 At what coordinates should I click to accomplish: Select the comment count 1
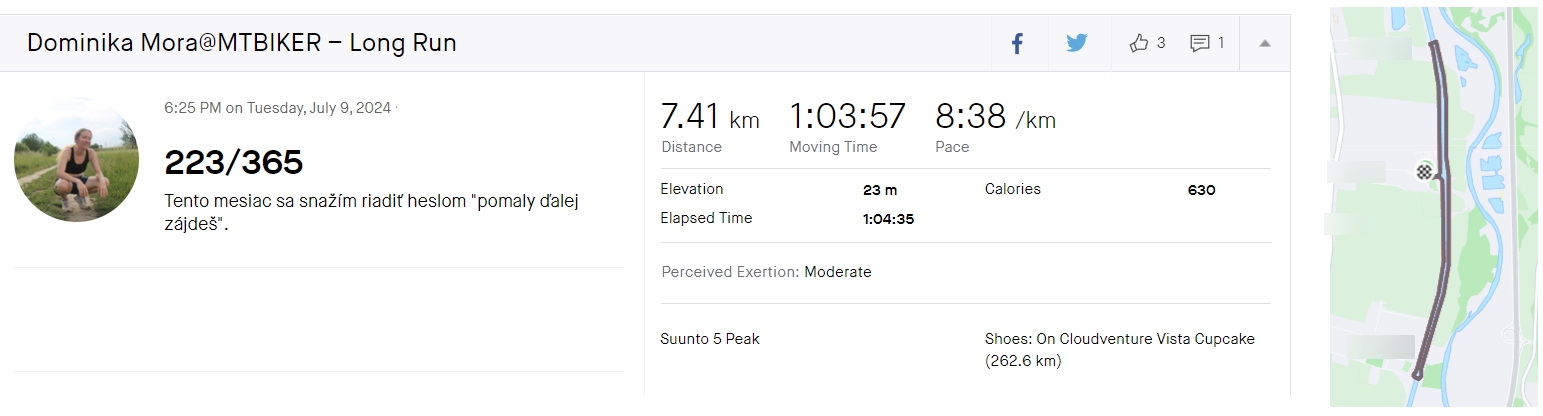(x=1221, y=43)
